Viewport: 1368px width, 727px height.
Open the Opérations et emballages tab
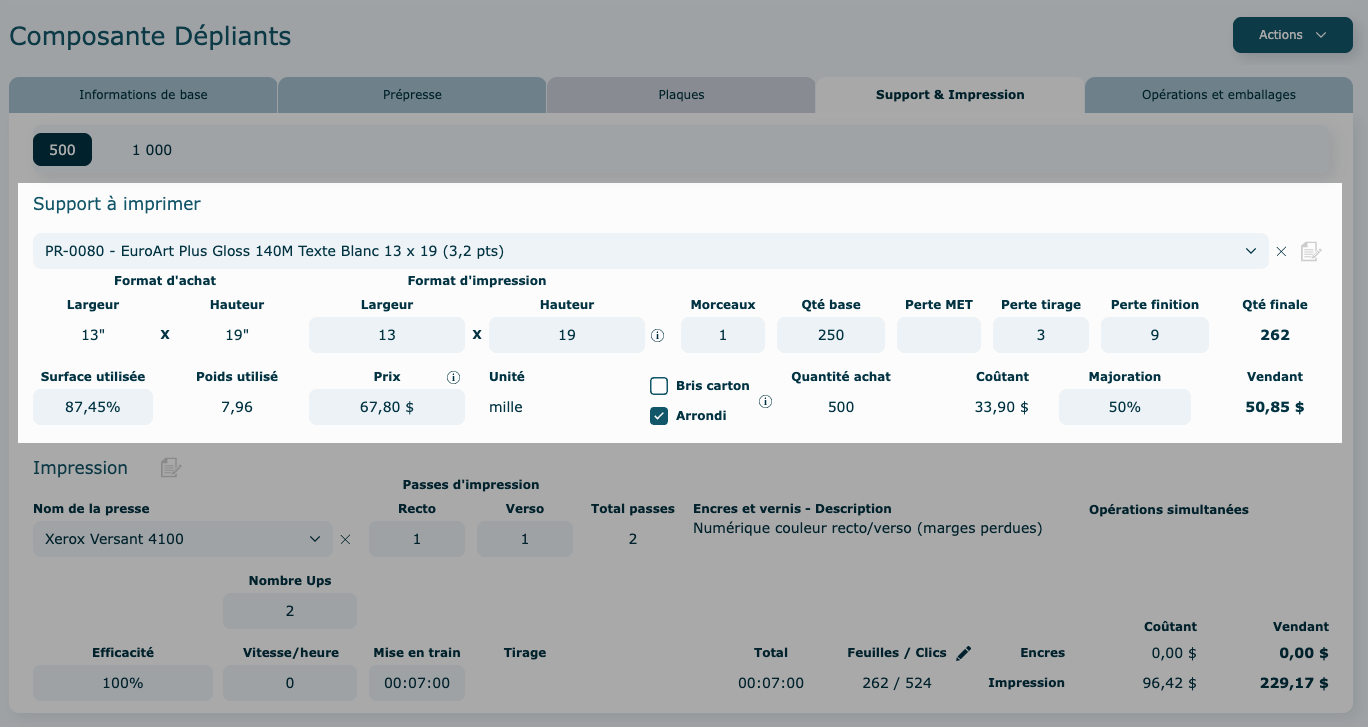click(x=1218, y=95)
